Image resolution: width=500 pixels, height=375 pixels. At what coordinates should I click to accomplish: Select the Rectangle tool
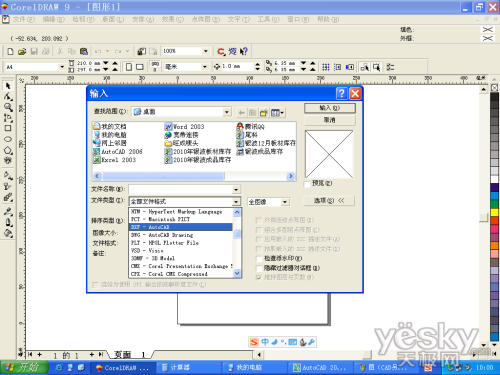coord(8,128)
